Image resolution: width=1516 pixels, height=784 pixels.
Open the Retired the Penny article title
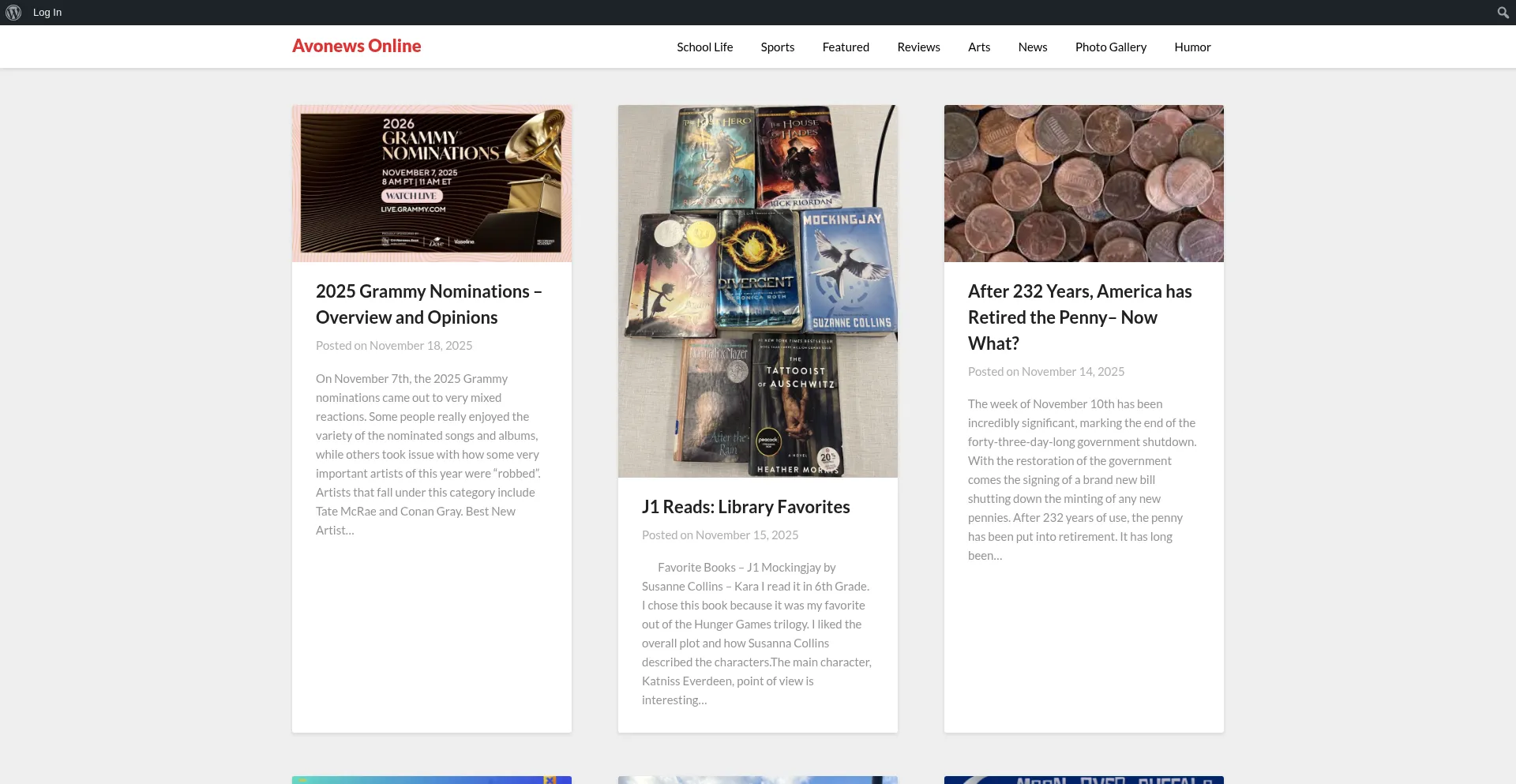tap(1079, 317)
